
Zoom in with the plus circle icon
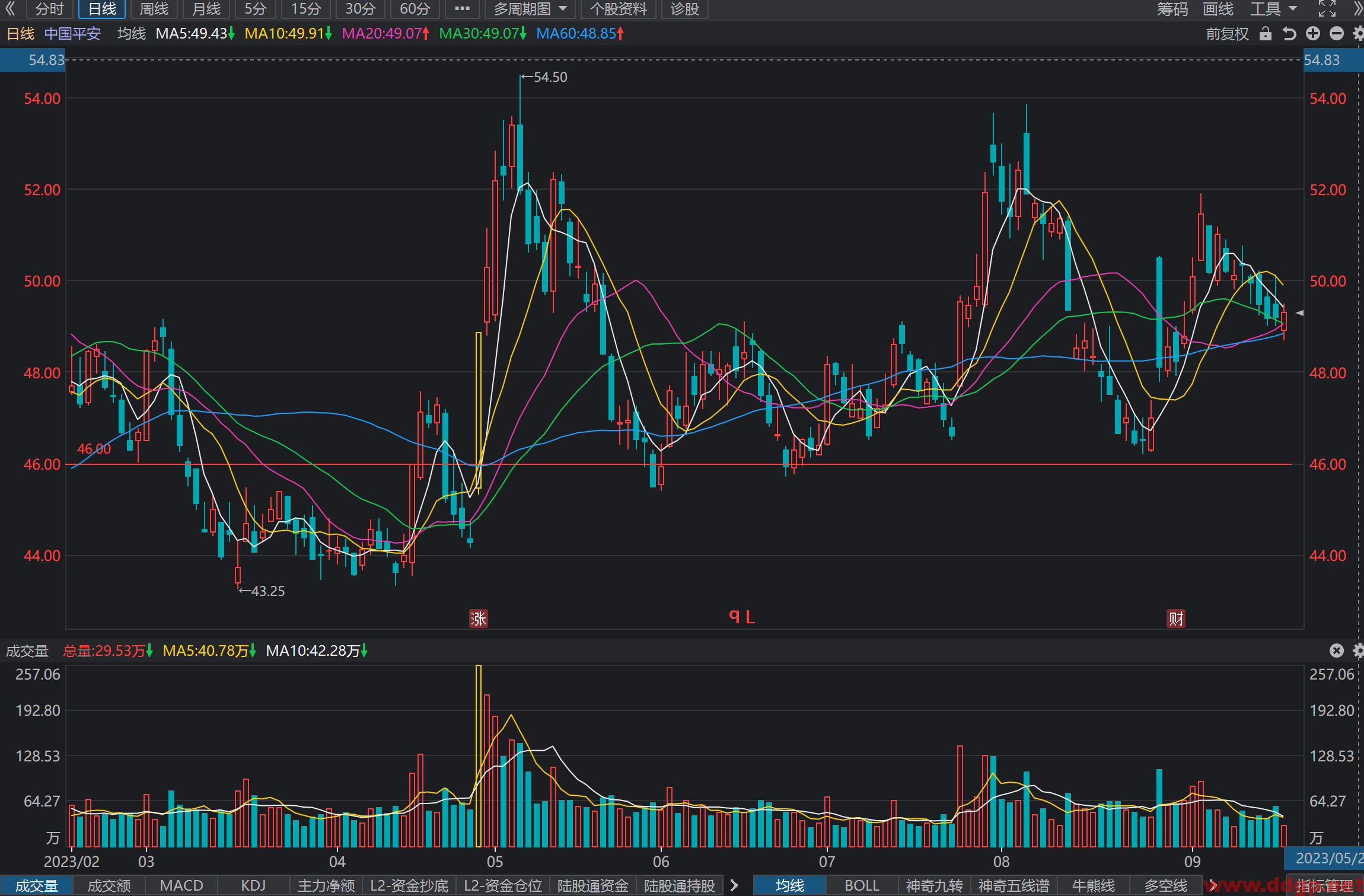[1313, 34]
